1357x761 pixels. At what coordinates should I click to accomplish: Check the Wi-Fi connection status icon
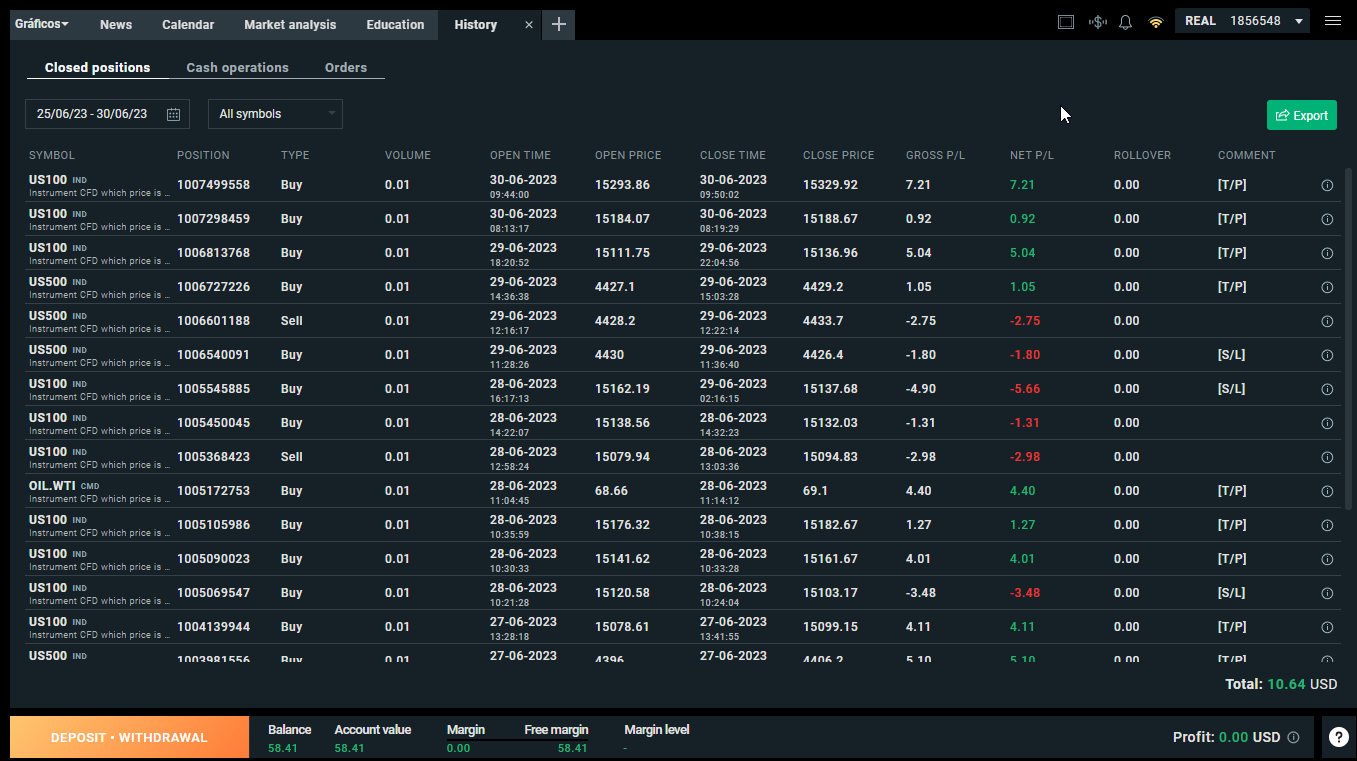point(1156,22)
